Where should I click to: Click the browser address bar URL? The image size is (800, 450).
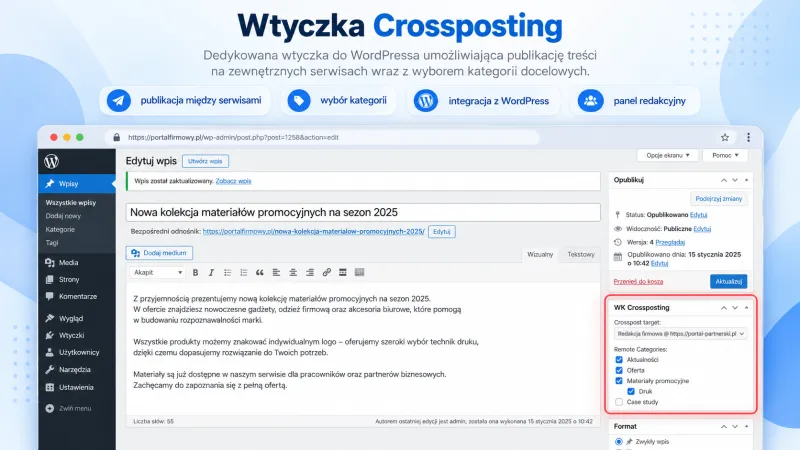point(233,137)
